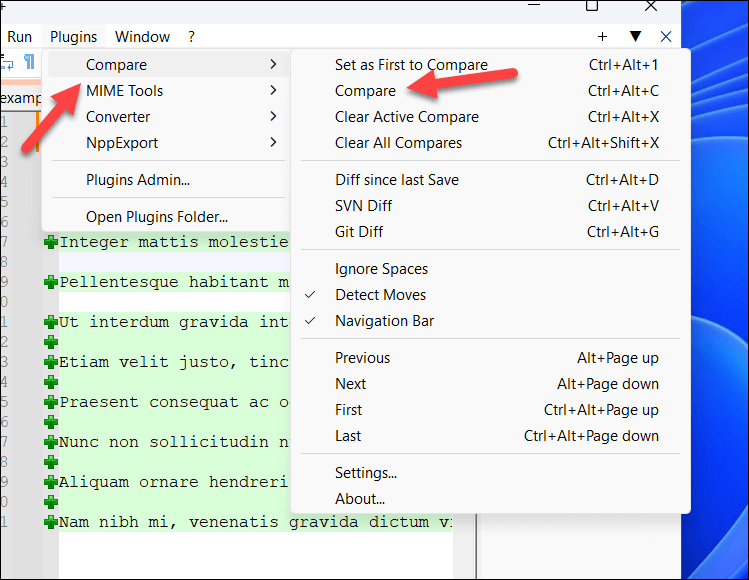749x580 pixels.
Task: Choose Compare from the Compare submenu
Action: click(x=365, y=91)
